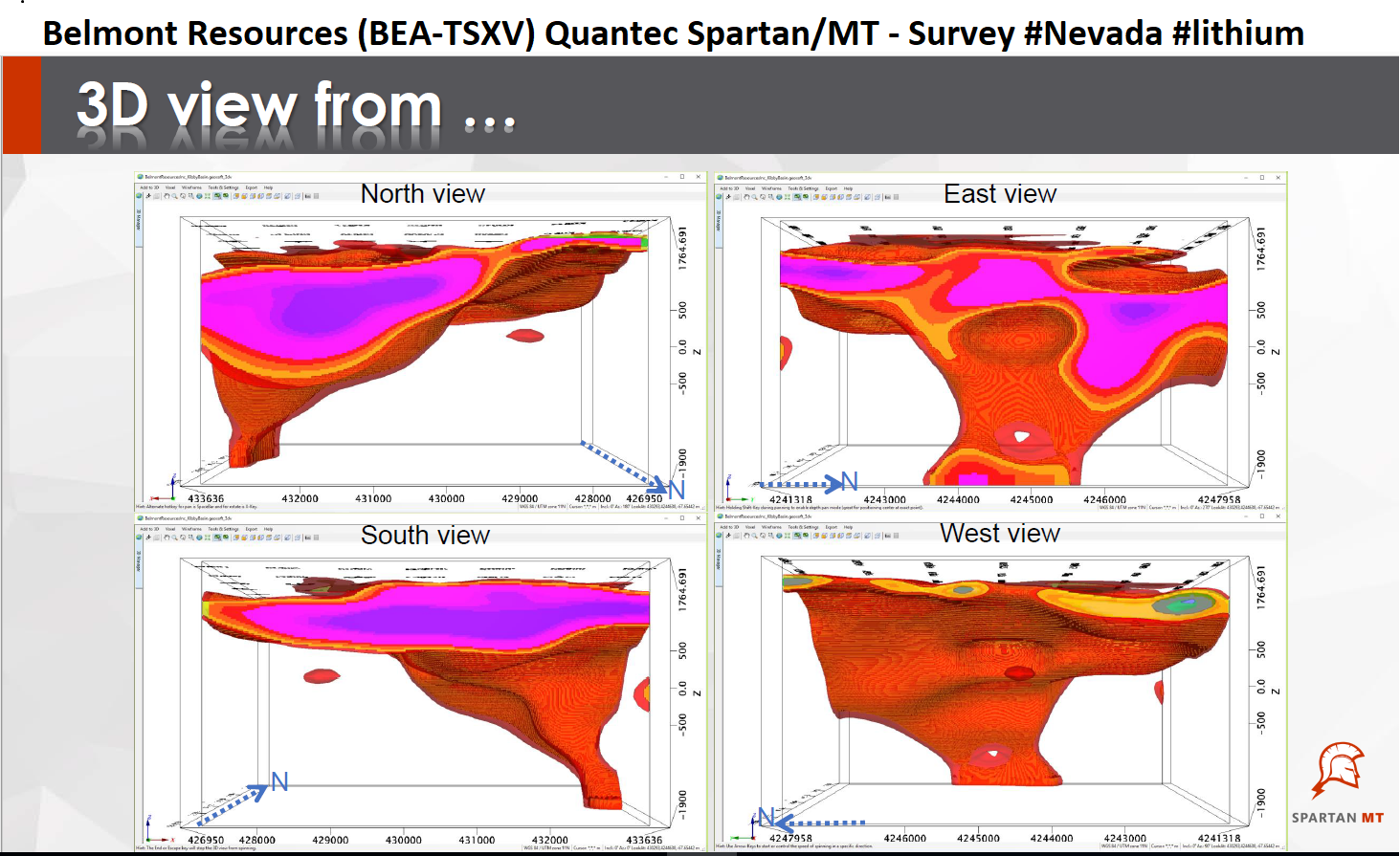Select the zoom magnifier tool in East view toolbar
Screen dimensions: 1400x856
point(754,197)
